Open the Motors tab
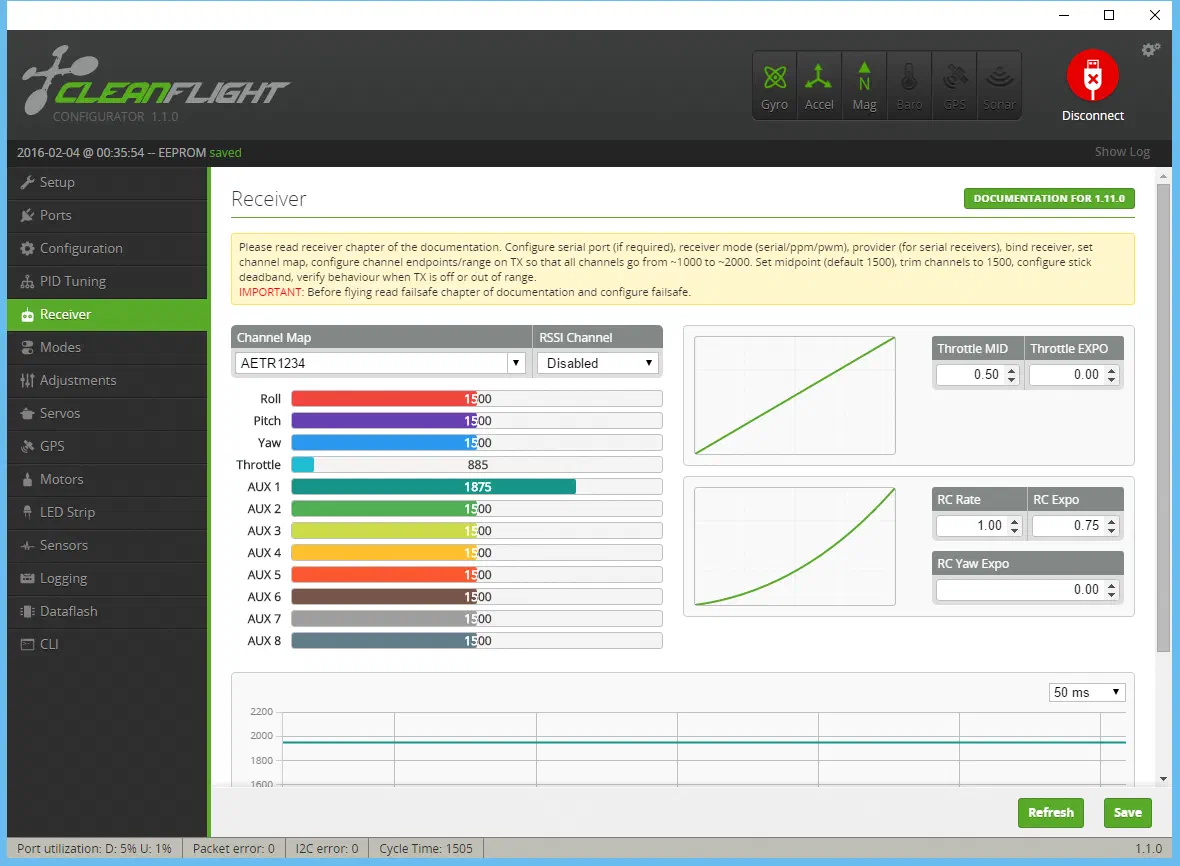 click(107, 479)
